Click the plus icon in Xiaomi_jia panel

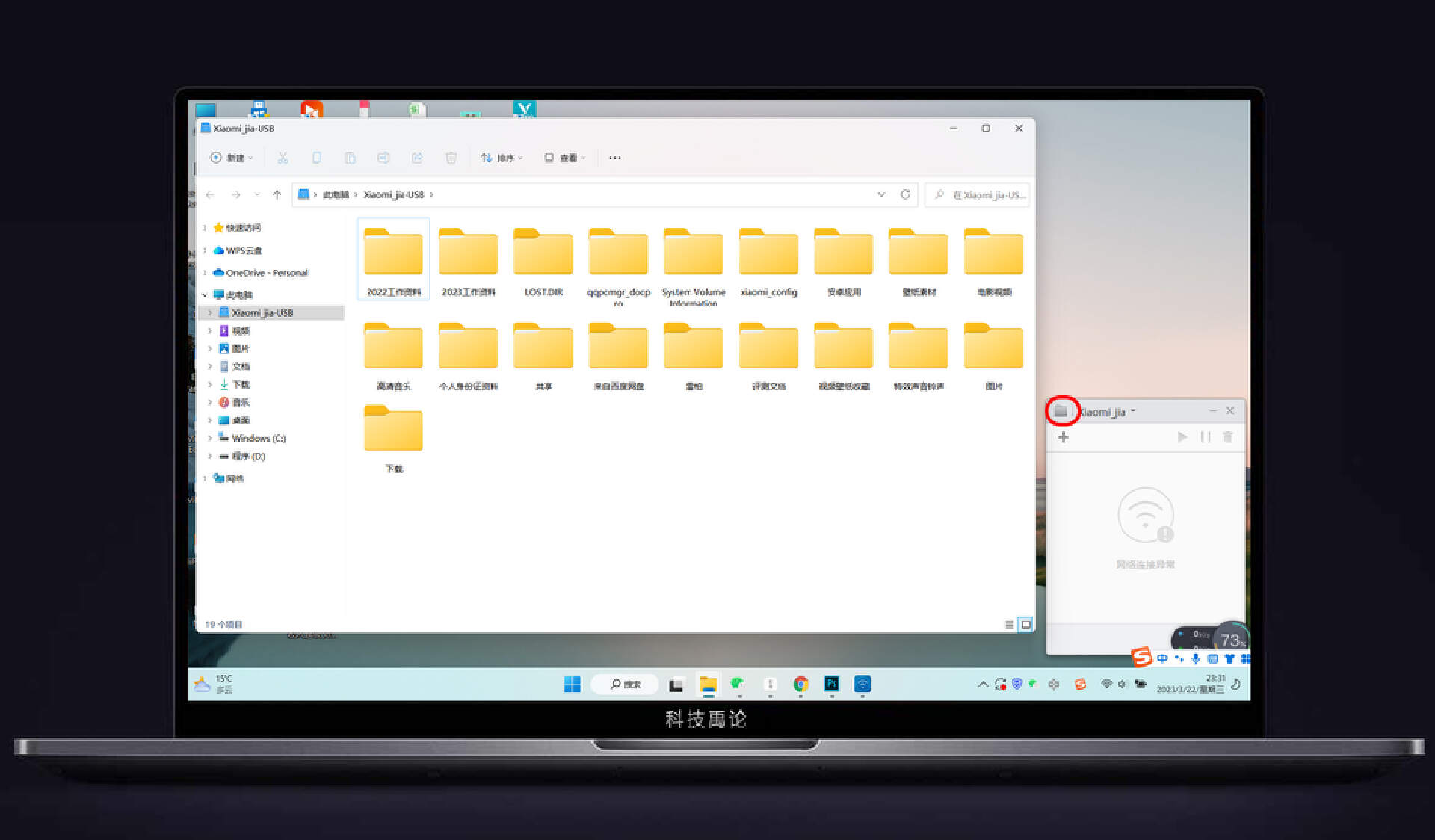click(x=1063, y=437)
